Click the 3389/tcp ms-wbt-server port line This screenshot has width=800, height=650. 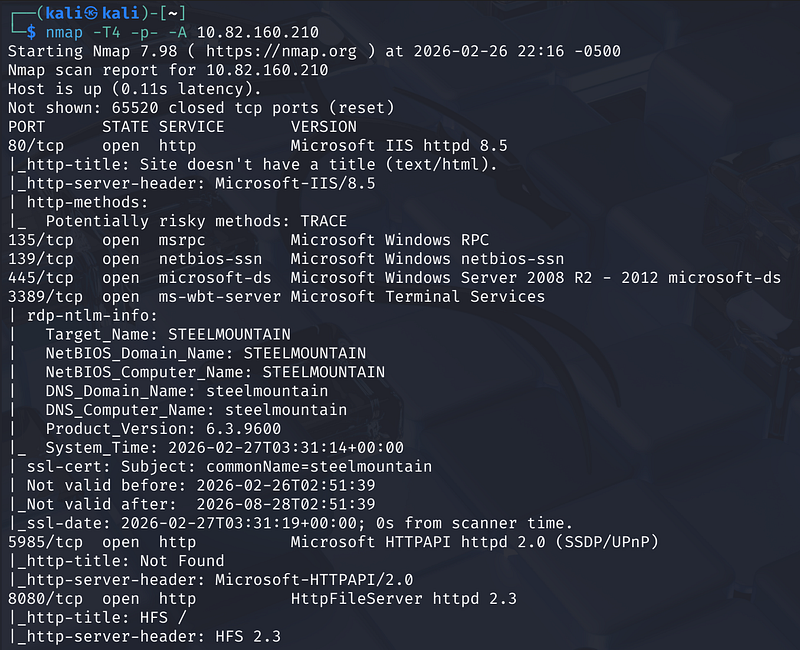click(x=276, y=296)
